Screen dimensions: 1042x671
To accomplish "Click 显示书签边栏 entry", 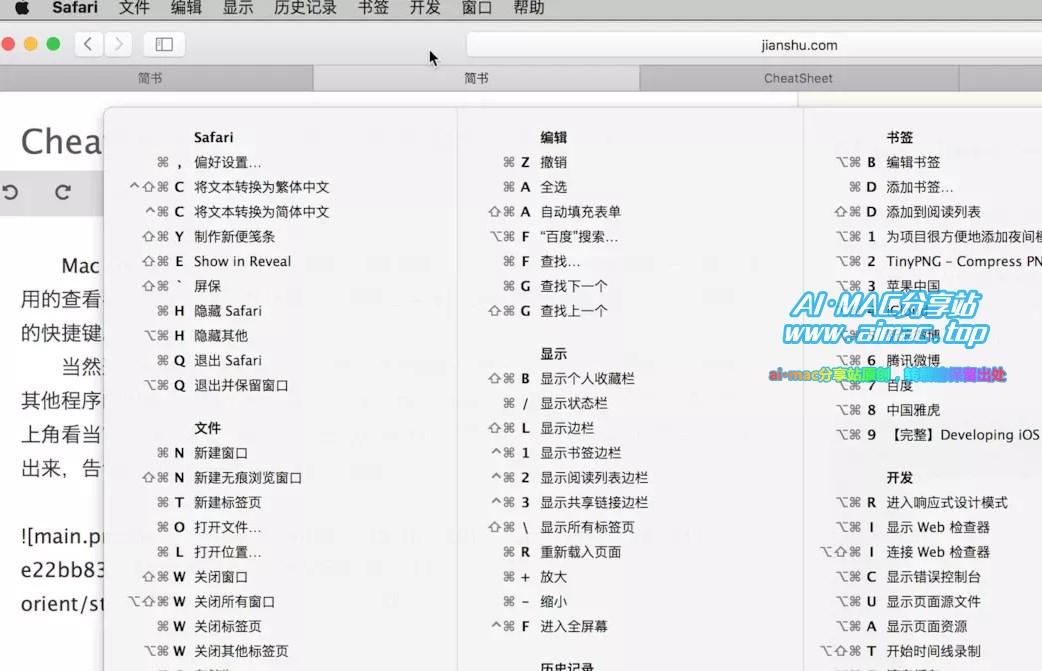I will 581,453.
